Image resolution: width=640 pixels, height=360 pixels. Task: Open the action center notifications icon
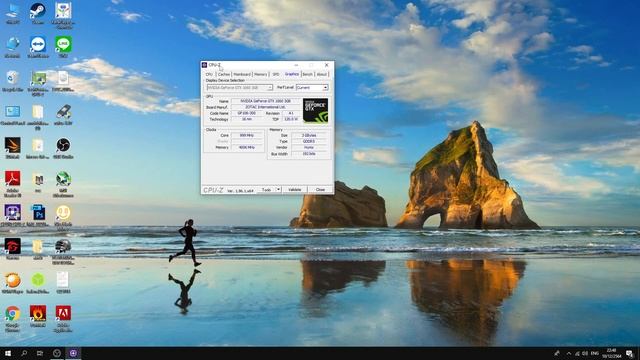click(x=630, y=353)
